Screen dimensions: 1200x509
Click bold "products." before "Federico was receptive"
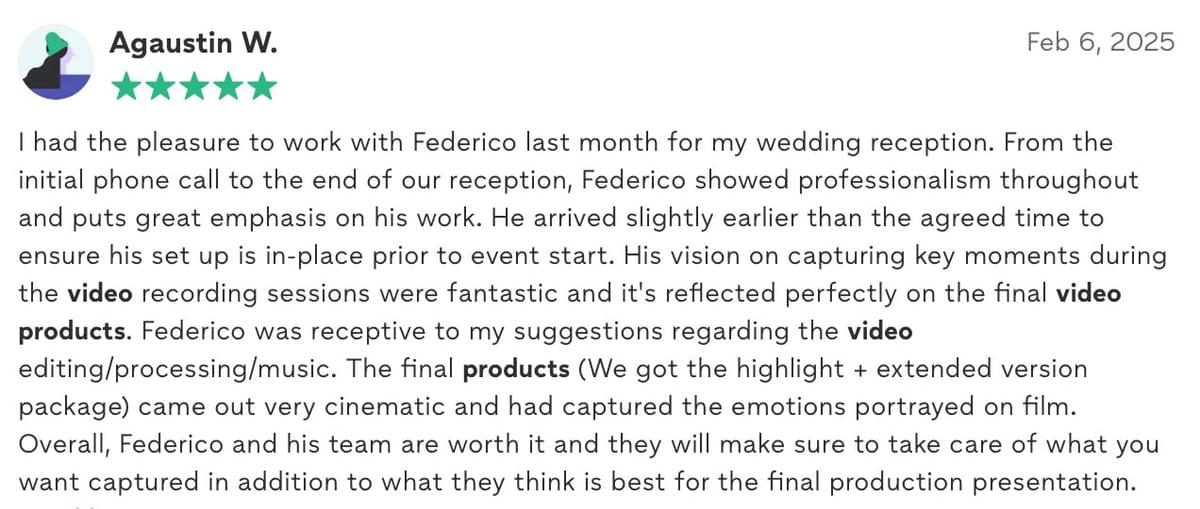coord(72,331)
